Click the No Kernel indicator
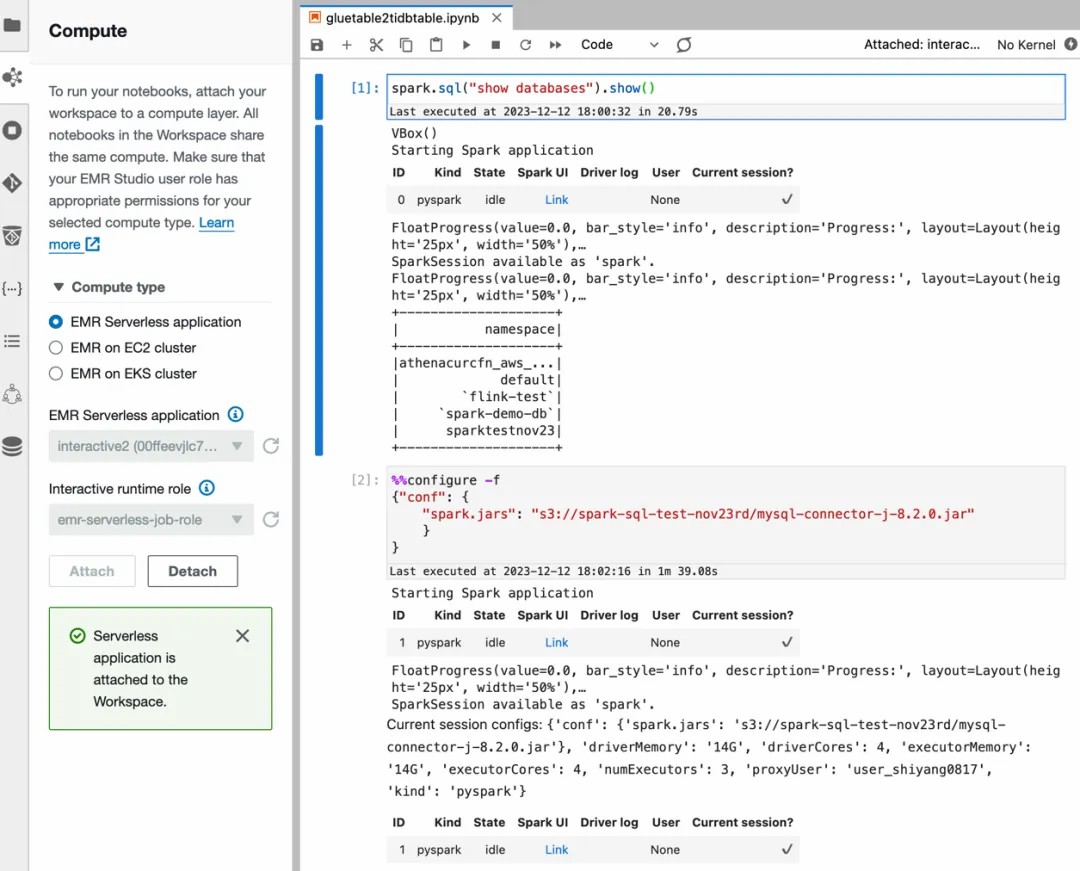 click(x=1026, y=45)
